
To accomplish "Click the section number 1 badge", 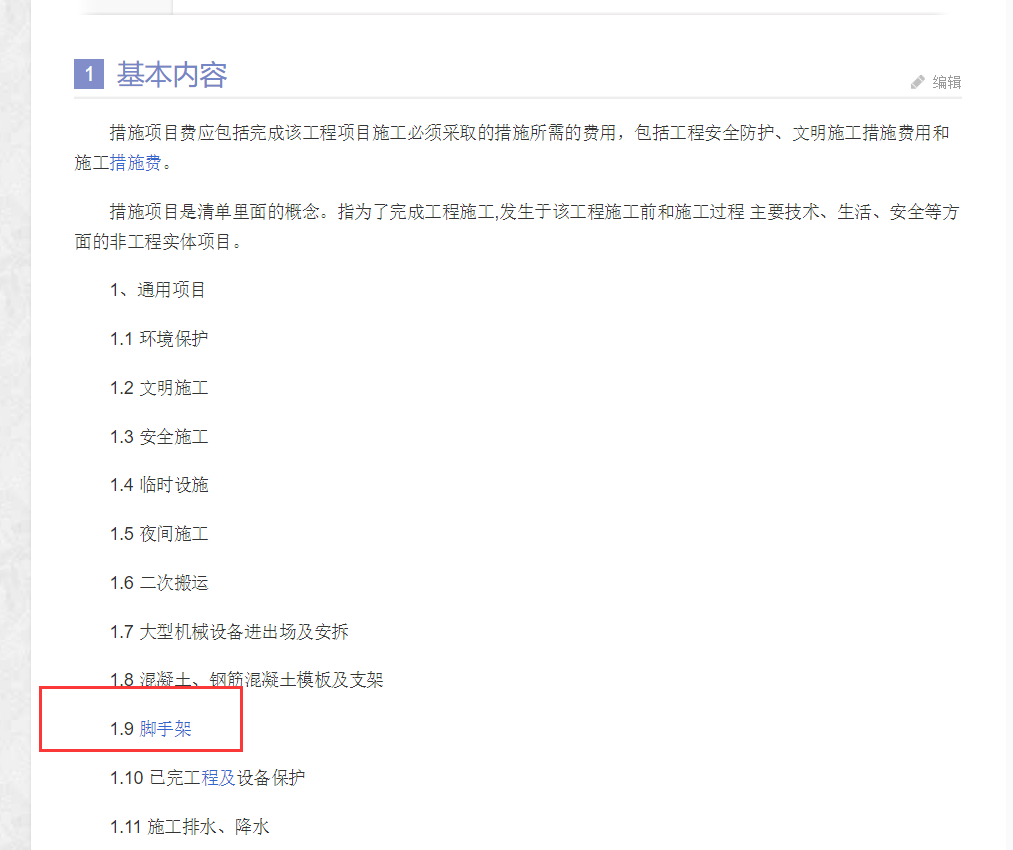I will click(89, 74).
